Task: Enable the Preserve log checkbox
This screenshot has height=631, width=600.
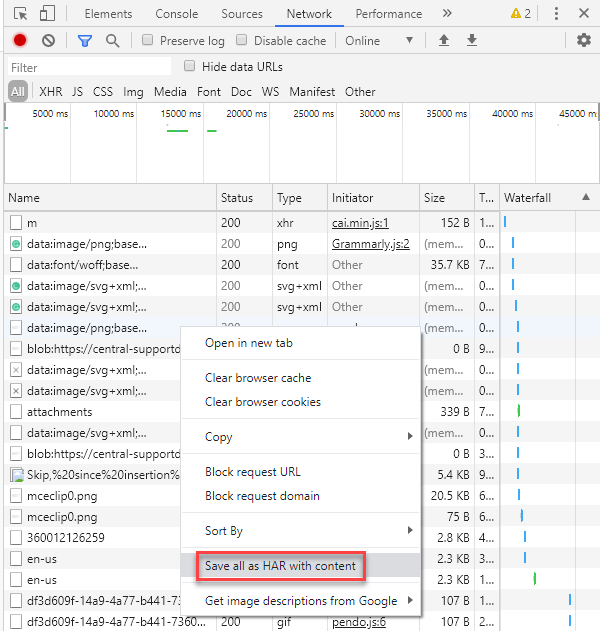Action: tap(148, 41)
